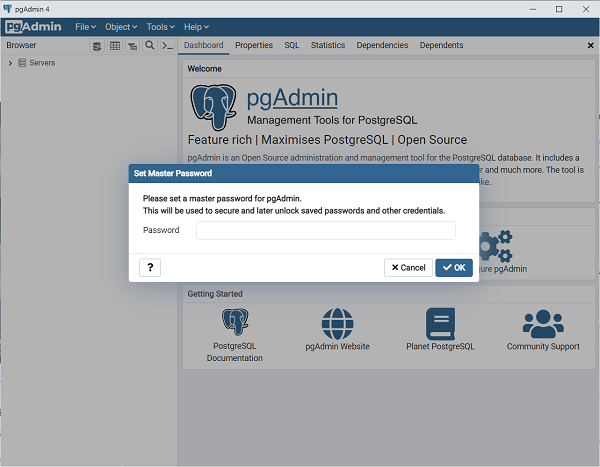Click the Password label in the dialog
The width and height of the screenshot is (600, 467).
coord(161,230)
